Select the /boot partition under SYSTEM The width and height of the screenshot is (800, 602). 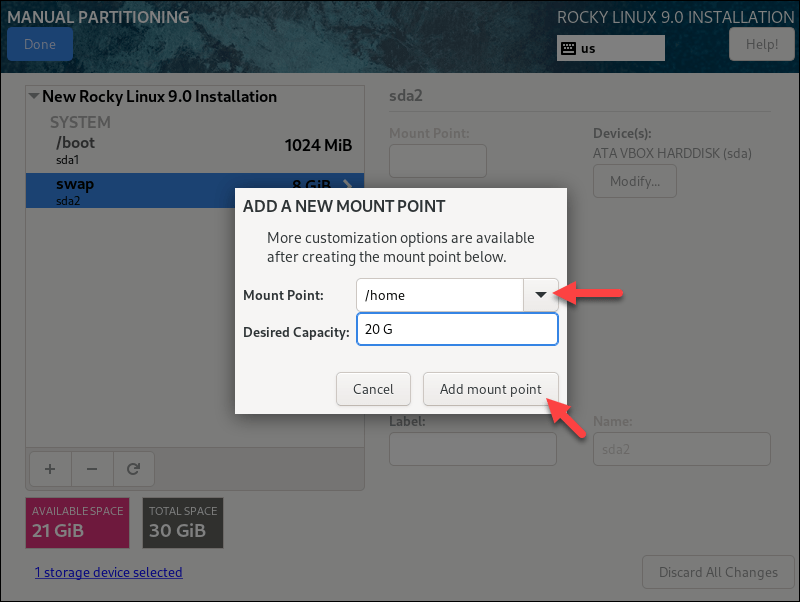click(150, 150)
